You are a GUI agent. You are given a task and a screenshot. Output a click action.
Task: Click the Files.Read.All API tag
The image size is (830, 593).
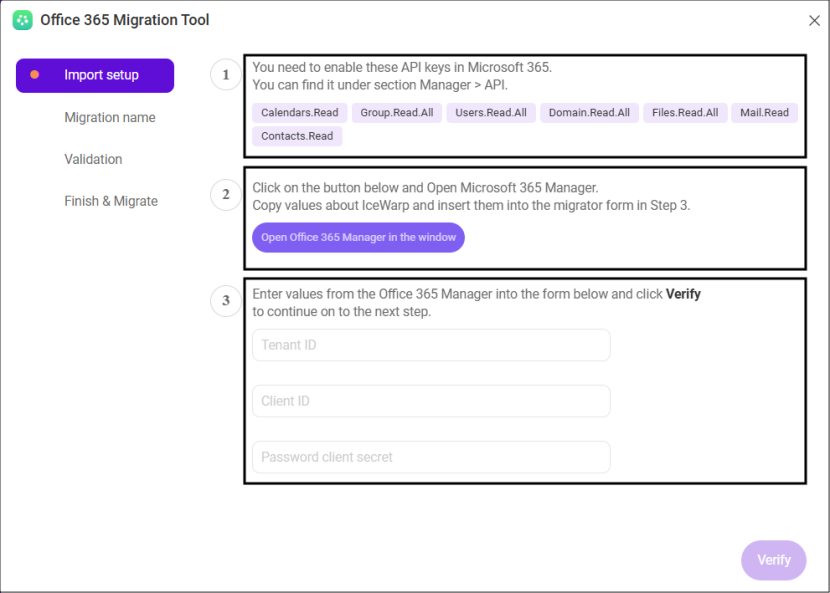pos(685,113)
